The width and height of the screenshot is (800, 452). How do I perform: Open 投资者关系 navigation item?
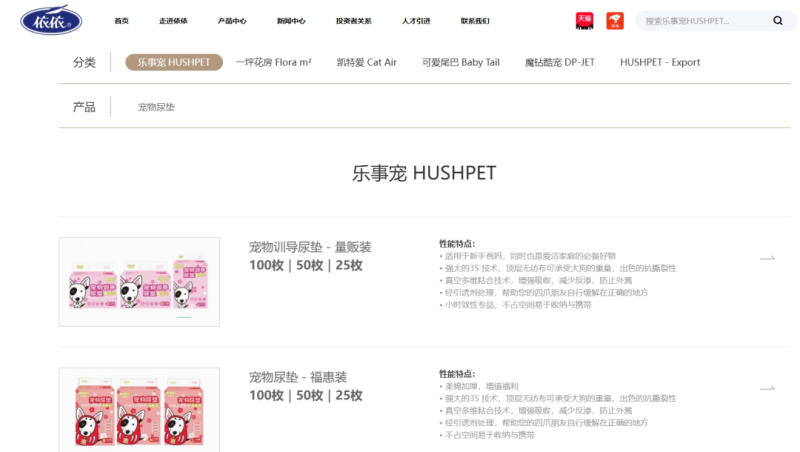click(353, 21)
